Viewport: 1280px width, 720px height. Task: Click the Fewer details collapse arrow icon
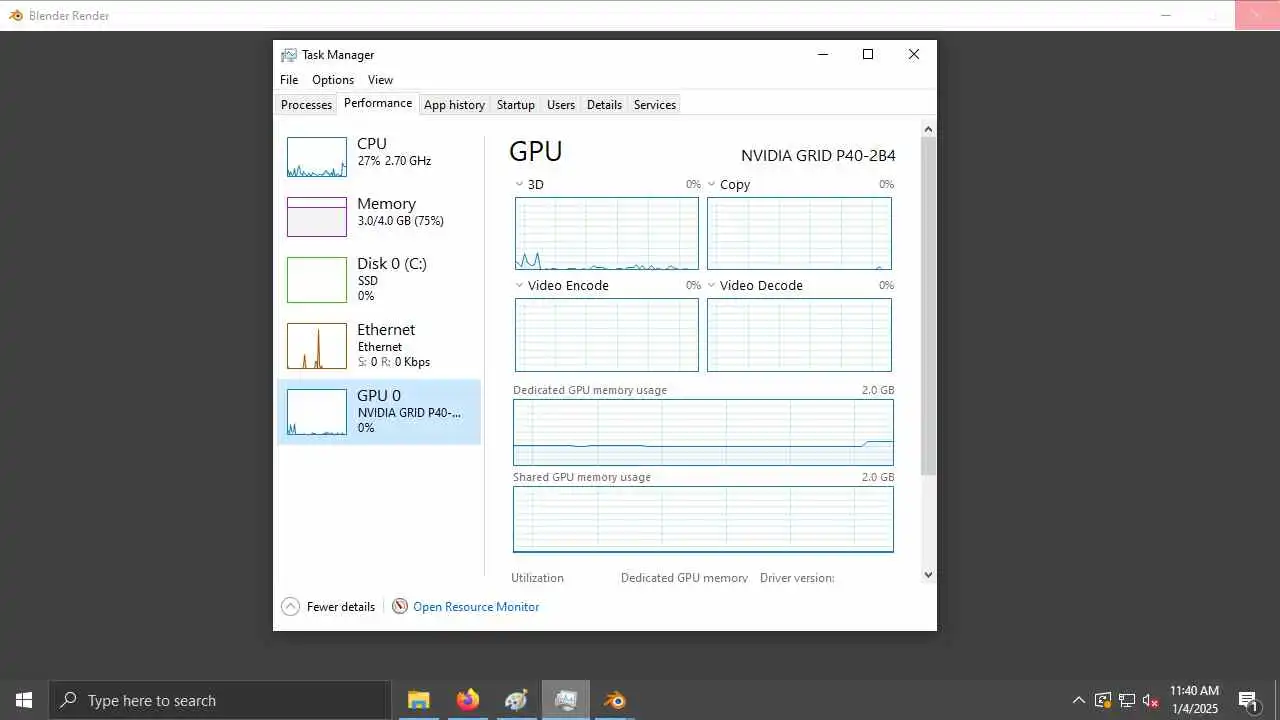(x=290, y=607)
